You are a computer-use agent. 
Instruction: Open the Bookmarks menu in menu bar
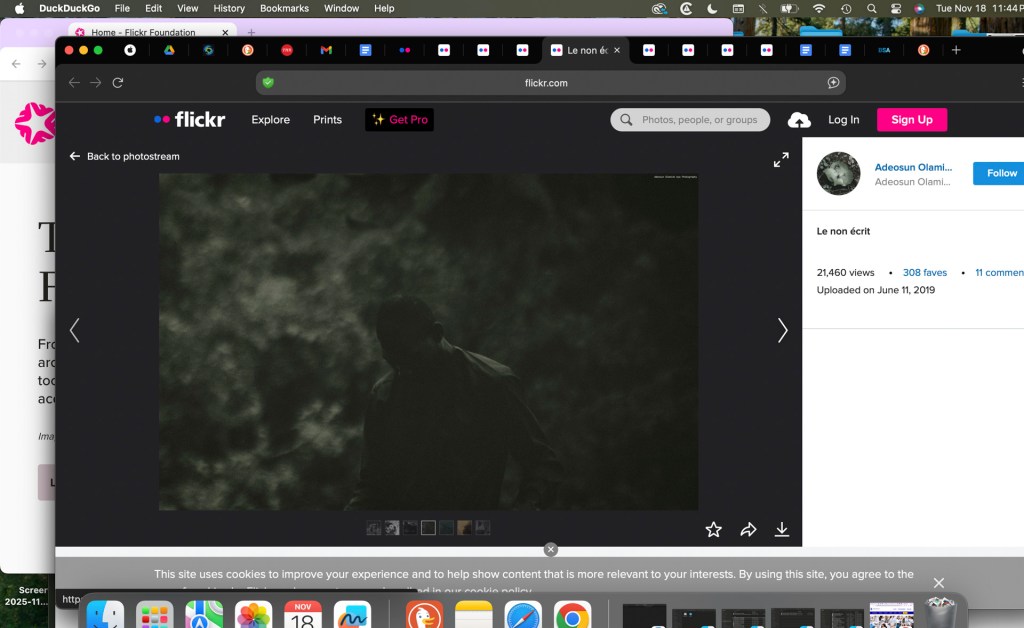[x=284, y=8]
